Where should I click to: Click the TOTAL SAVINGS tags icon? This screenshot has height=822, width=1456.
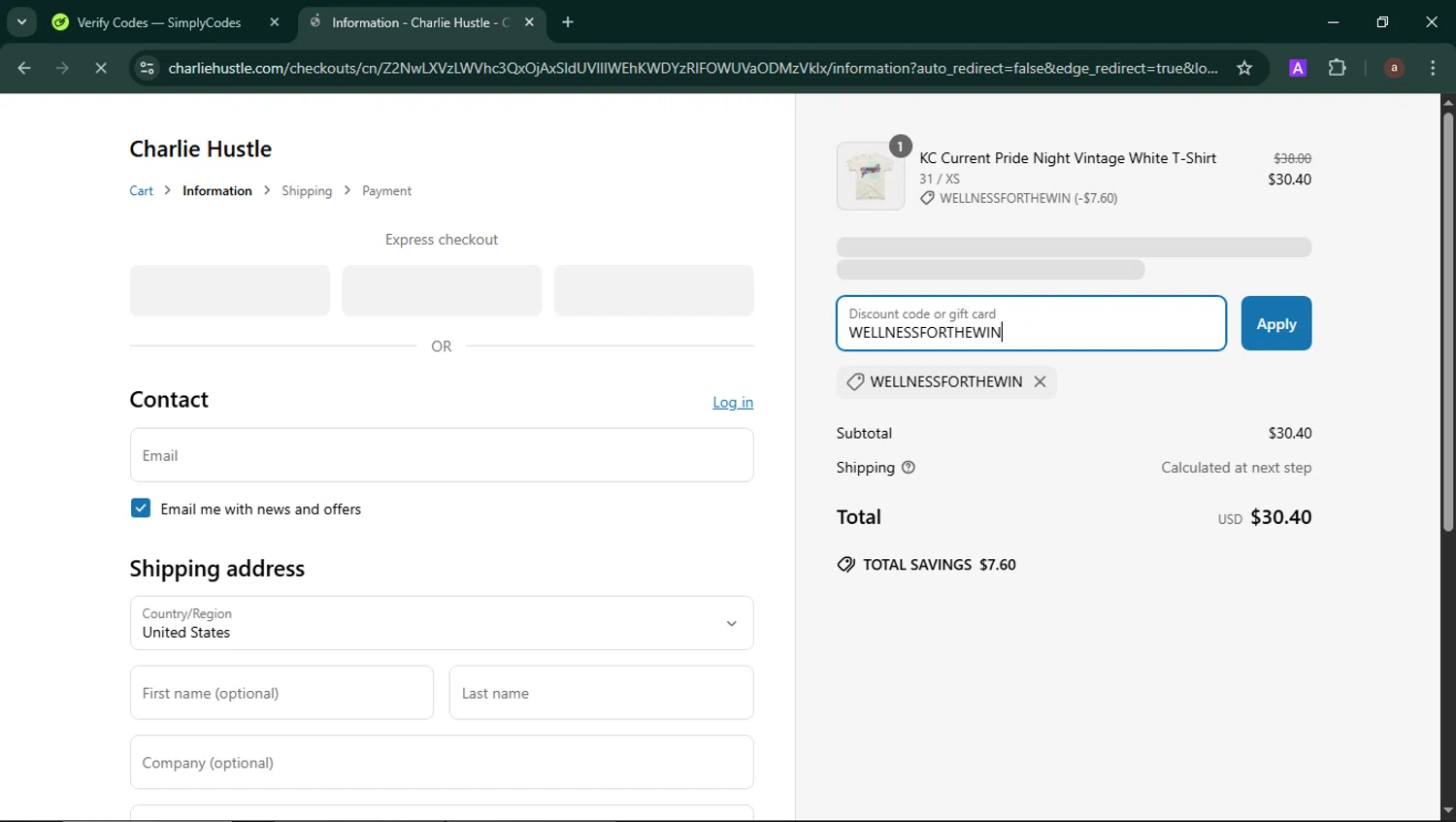[846, 565]
